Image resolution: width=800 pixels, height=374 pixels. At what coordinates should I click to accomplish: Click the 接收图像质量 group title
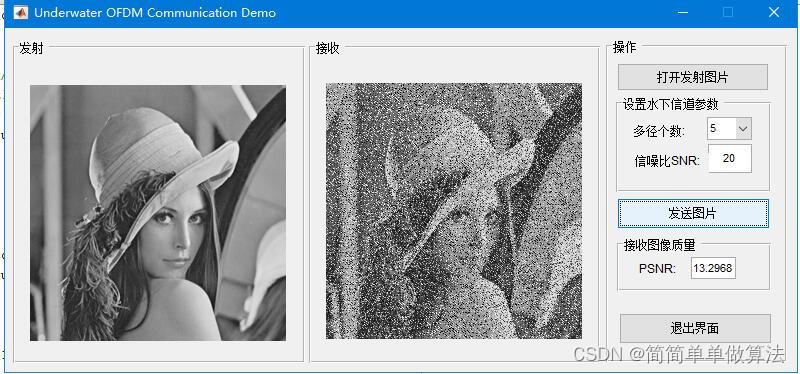pyautogui.click(x=660, y=245)
